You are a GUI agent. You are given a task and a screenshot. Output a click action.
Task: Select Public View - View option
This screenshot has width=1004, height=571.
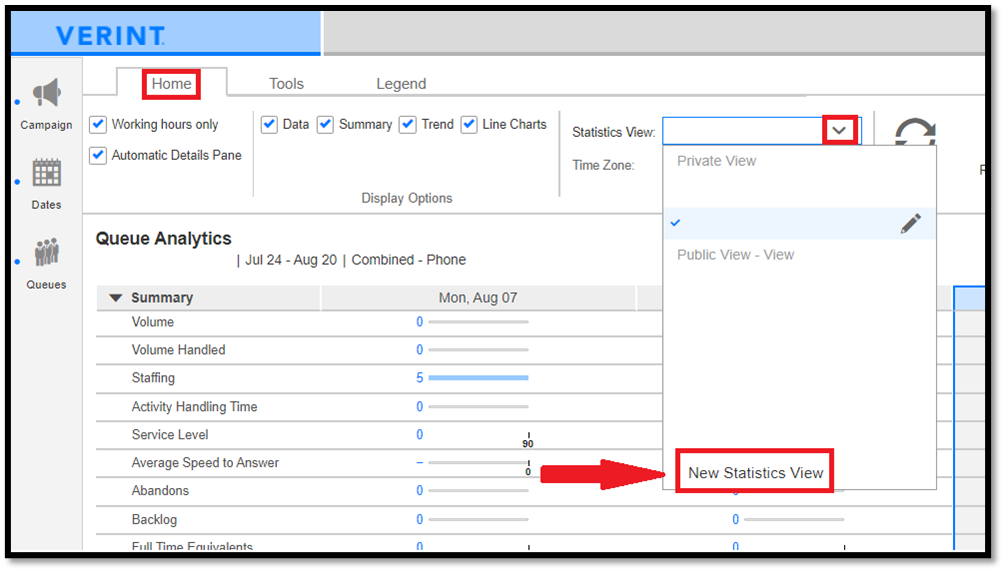pos(735,255)
